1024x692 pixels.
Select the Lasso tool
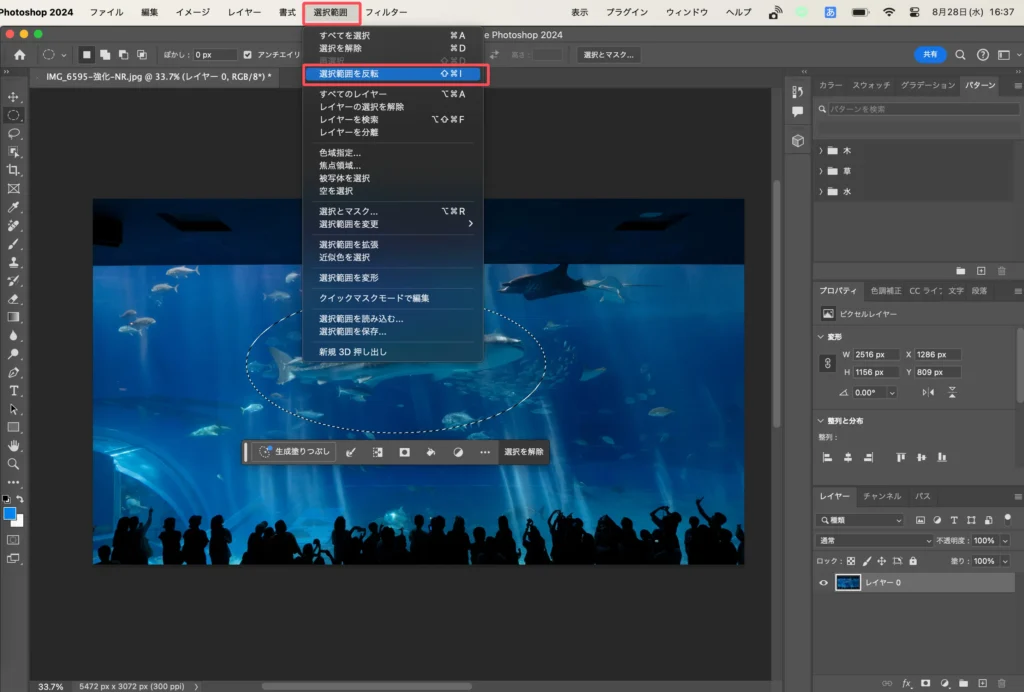click(14, 133)
